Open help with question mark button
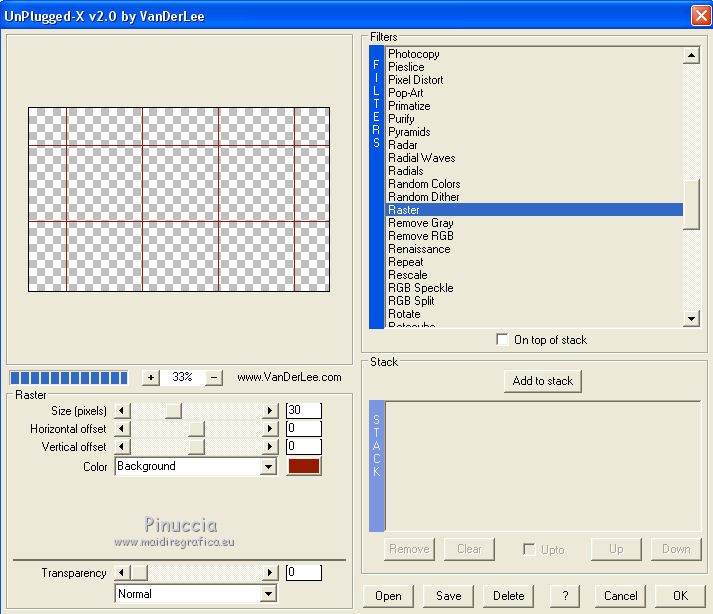This screenshot has height=614, width=713. point(566,595)
